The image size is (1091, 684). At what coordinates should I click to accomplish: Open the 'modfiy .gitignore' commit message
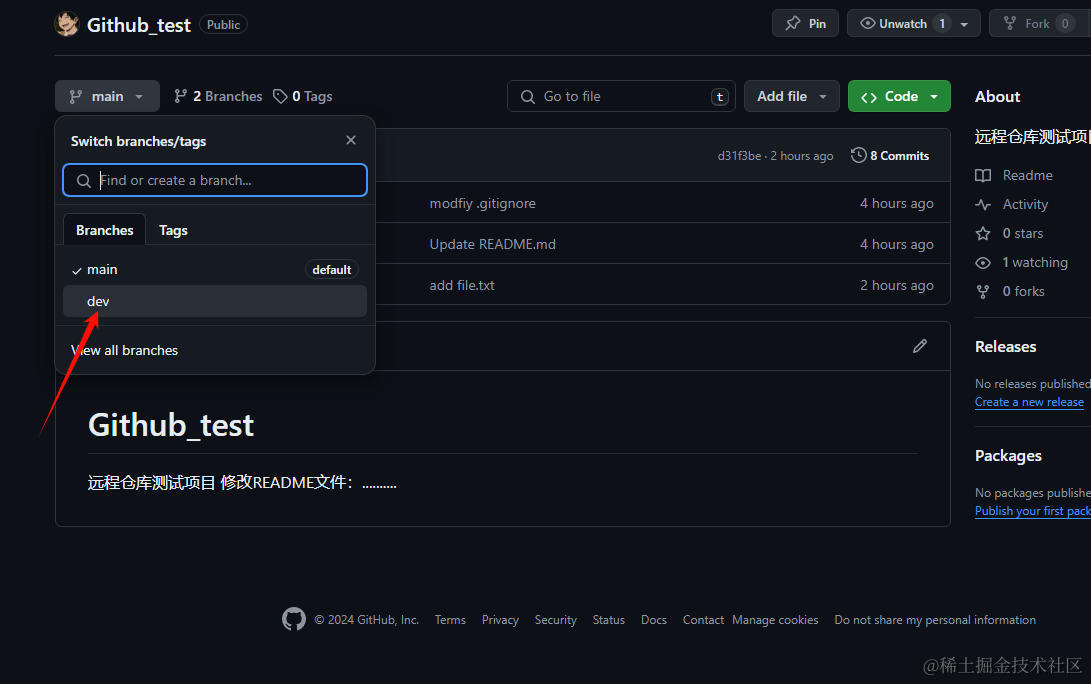pyautogui.click(x=483, y=203)
